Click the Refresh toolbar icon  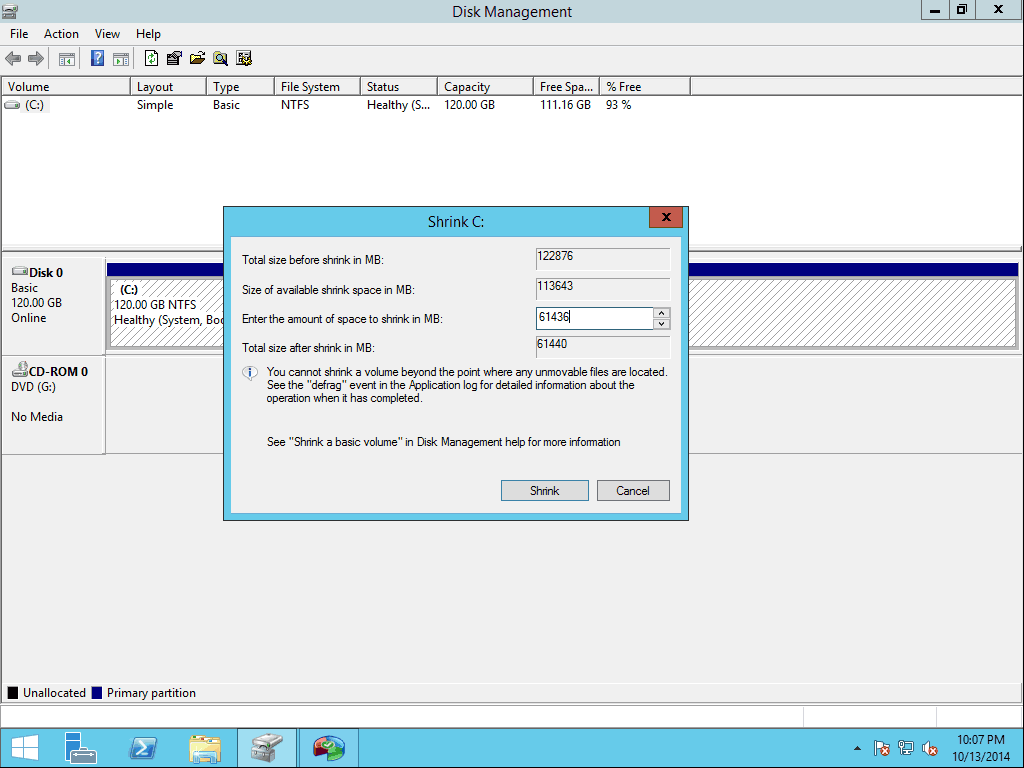pyautogui.click(x=151, y=58)
